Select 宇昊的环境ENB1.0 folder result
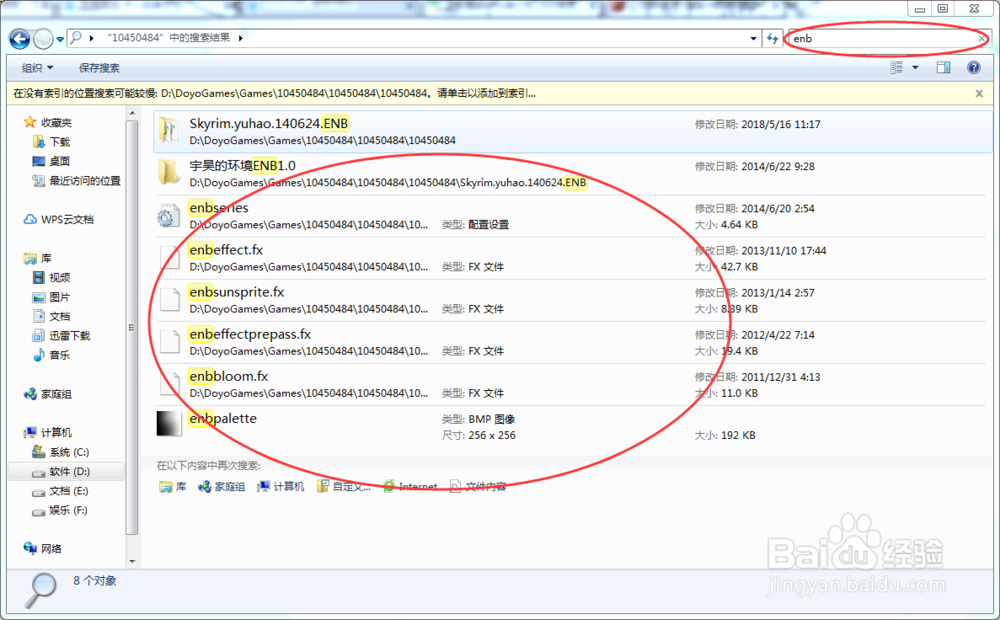 point(573,173)
